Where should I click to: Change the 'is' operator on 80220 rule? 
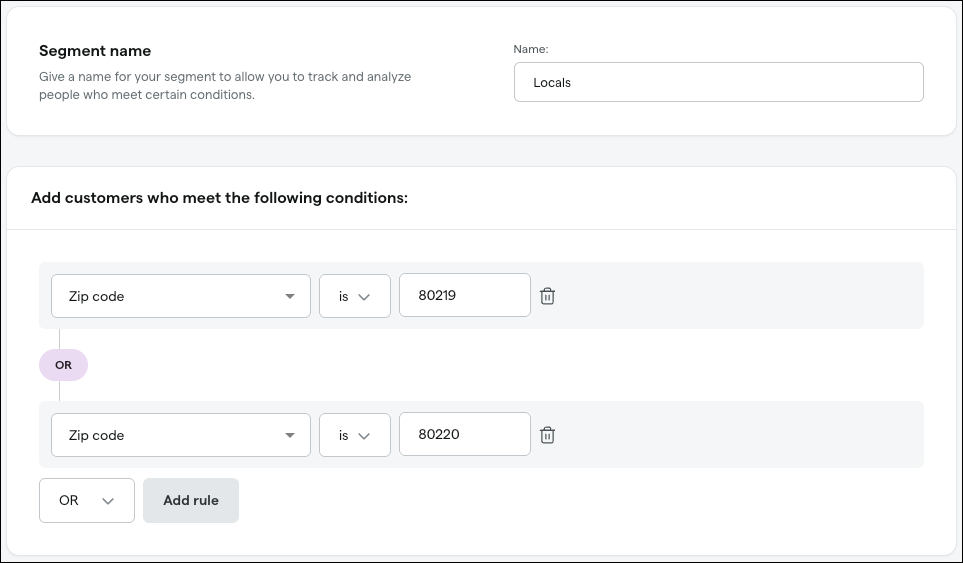(x=354, y=435)
